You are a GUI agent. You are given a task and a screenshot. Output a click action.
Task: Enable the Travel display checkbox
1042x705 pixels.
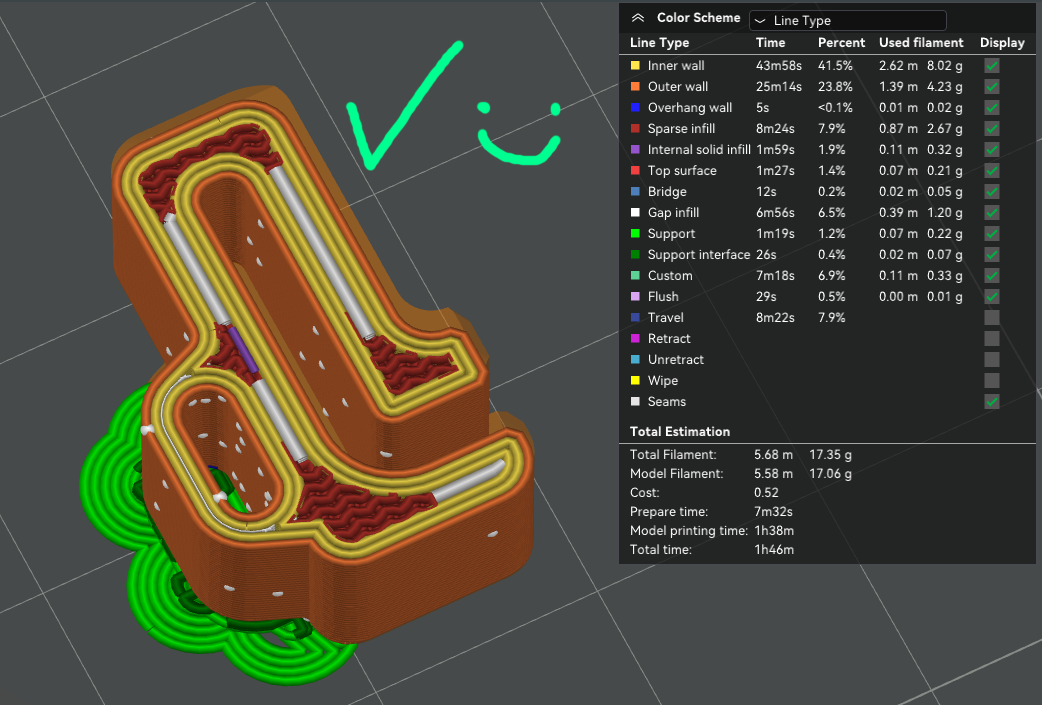[x=991, y=318]
